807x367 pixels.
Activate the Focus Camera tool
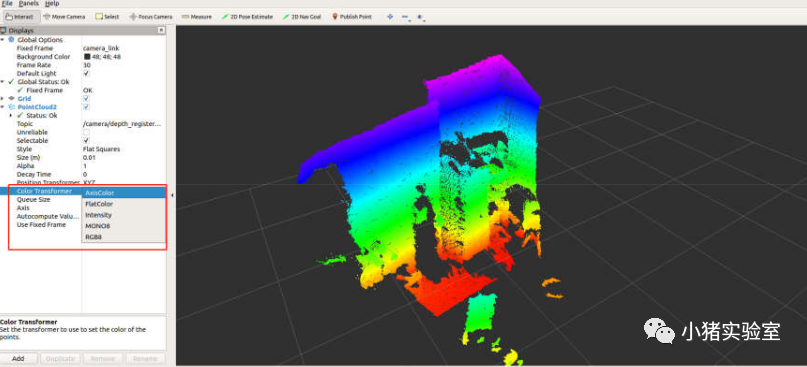pyautogui.click(x=151, y=16)
